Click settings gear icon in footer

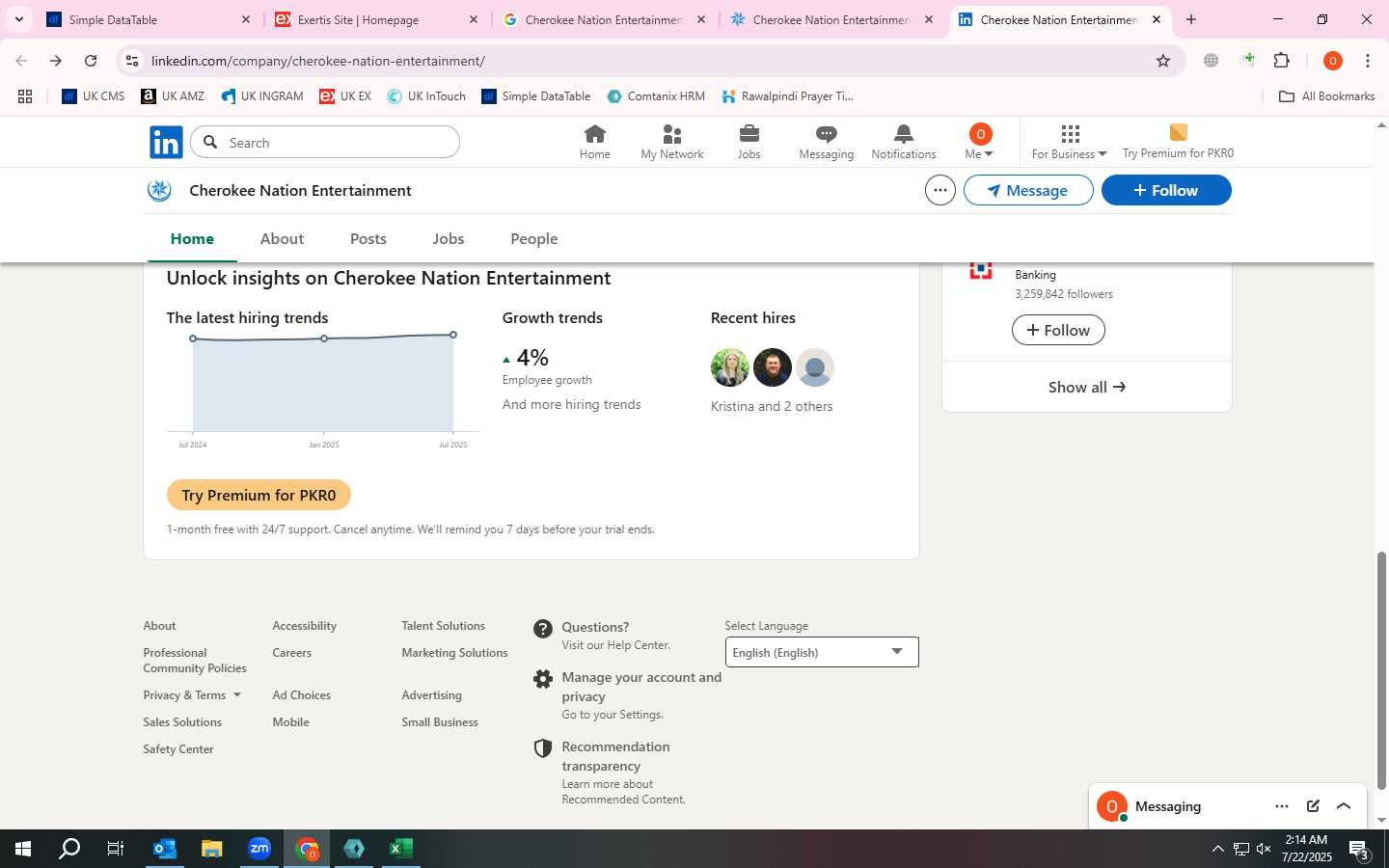(x=543, y=679)
